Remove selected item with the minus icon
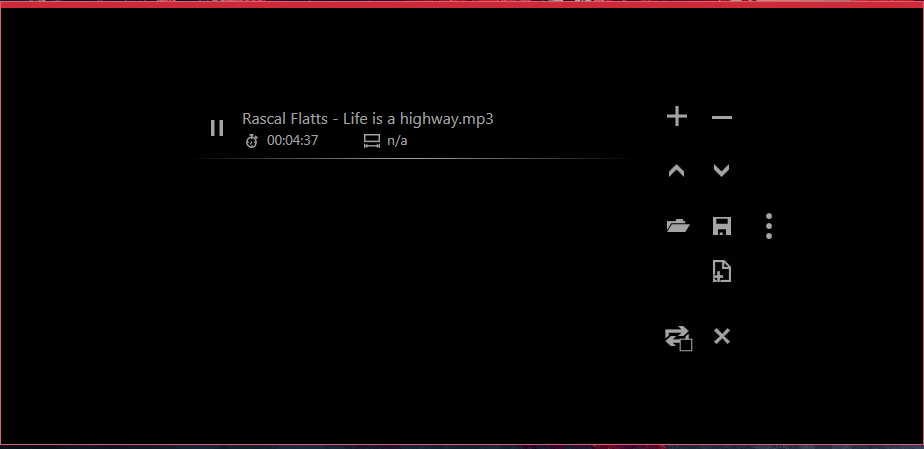Image resolution: width=924 pixels, height=449 pixels. (x=722, y=117)
